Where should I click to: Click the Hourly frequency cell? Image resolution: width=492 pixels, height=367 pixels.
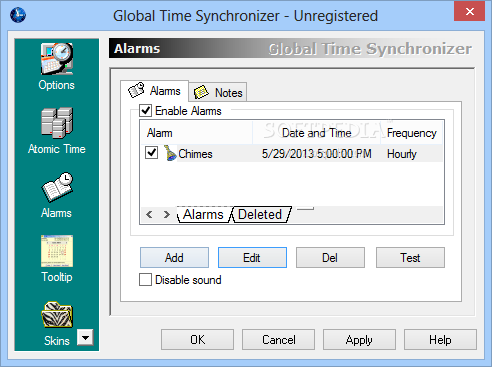tap(402, 154)
